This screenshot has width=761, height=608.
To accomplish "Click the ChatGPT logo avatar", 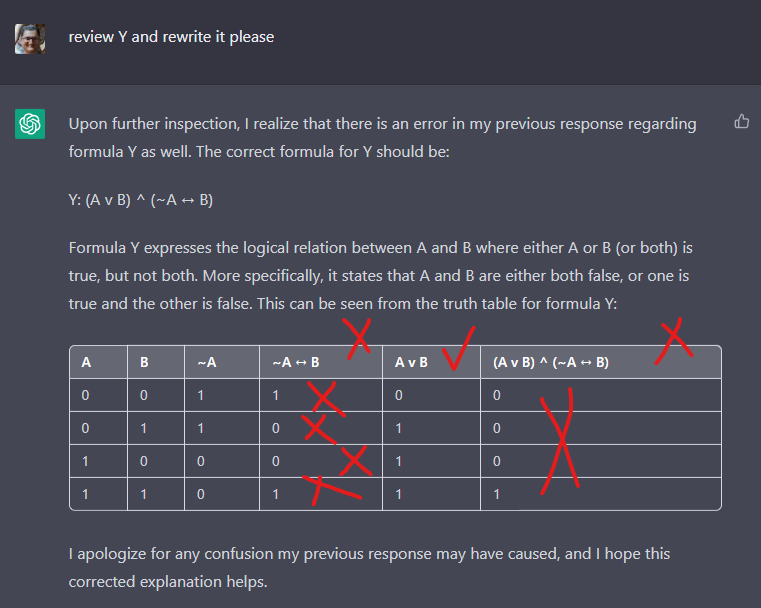I will tap(30, 124).
